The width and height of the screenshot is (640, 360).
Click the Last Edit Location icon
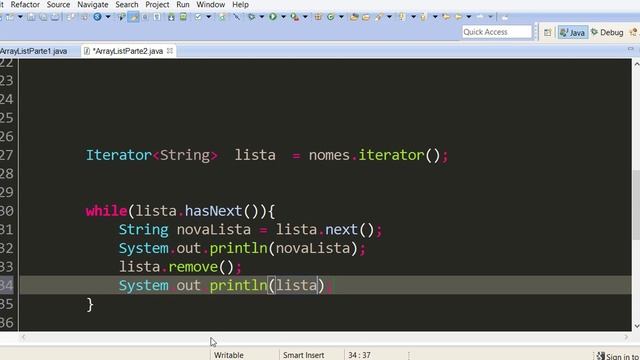pos(446,17)
